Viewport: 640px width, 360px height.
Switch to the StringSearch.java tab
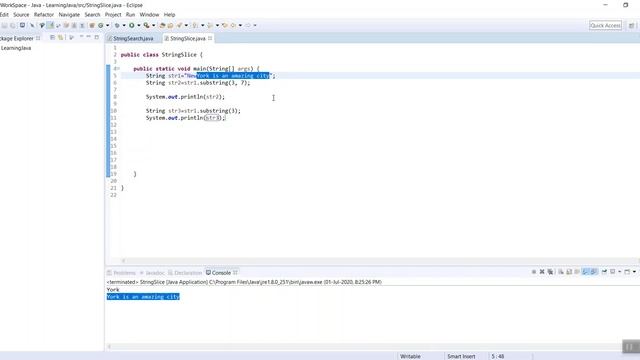tap(133, 38)
